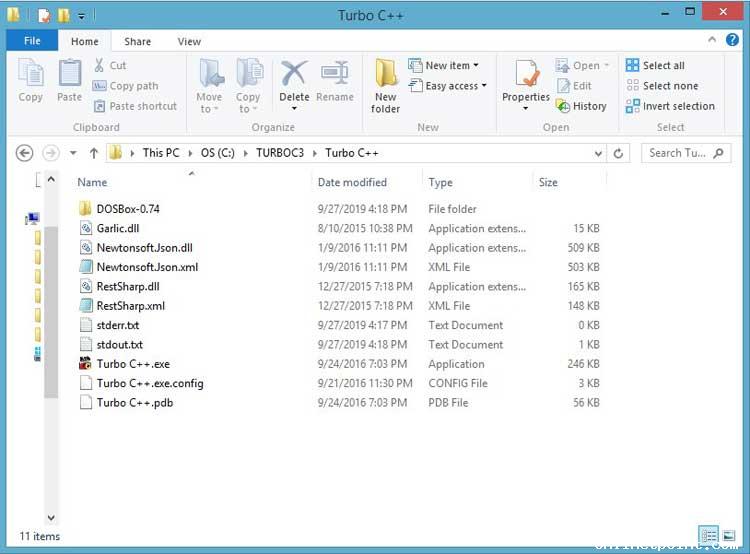Viewport: 750px width, 554px height.
Task: Open the History option in the ribbon
Action: 581,106
